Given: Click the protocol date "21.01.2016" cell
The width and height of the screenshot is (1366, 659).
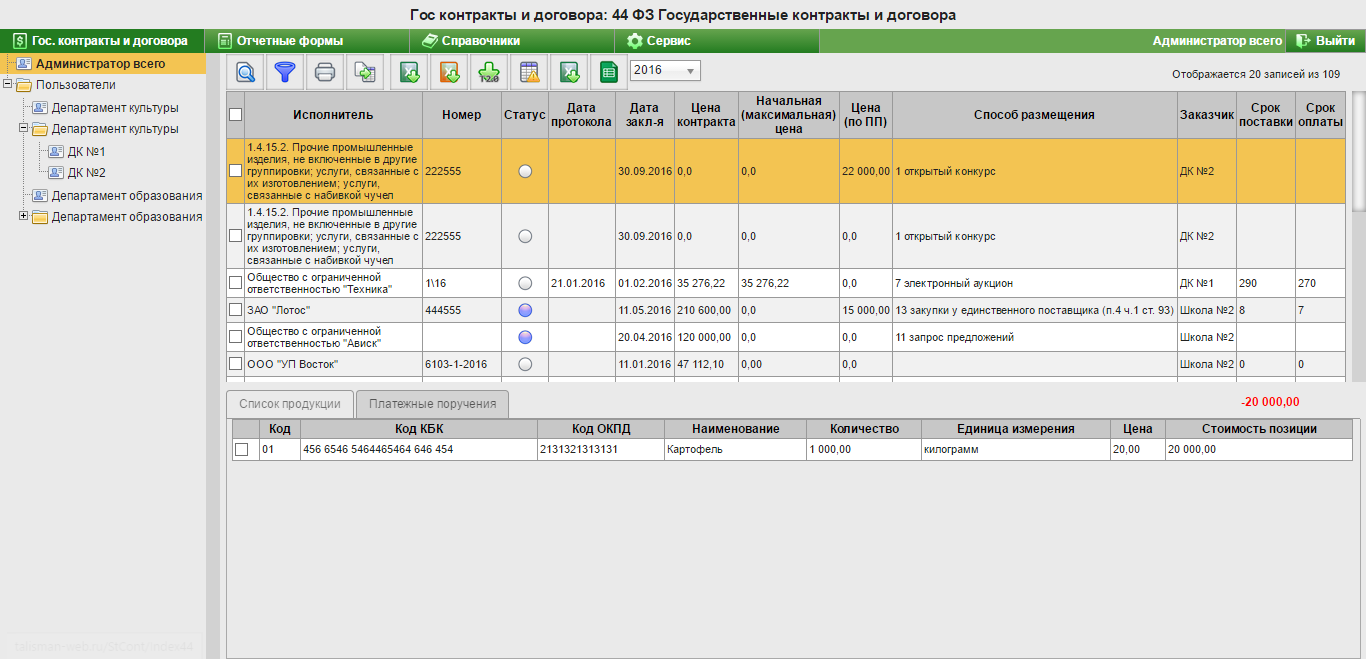Looking at the screenshot, I should (x=581, y=283).
